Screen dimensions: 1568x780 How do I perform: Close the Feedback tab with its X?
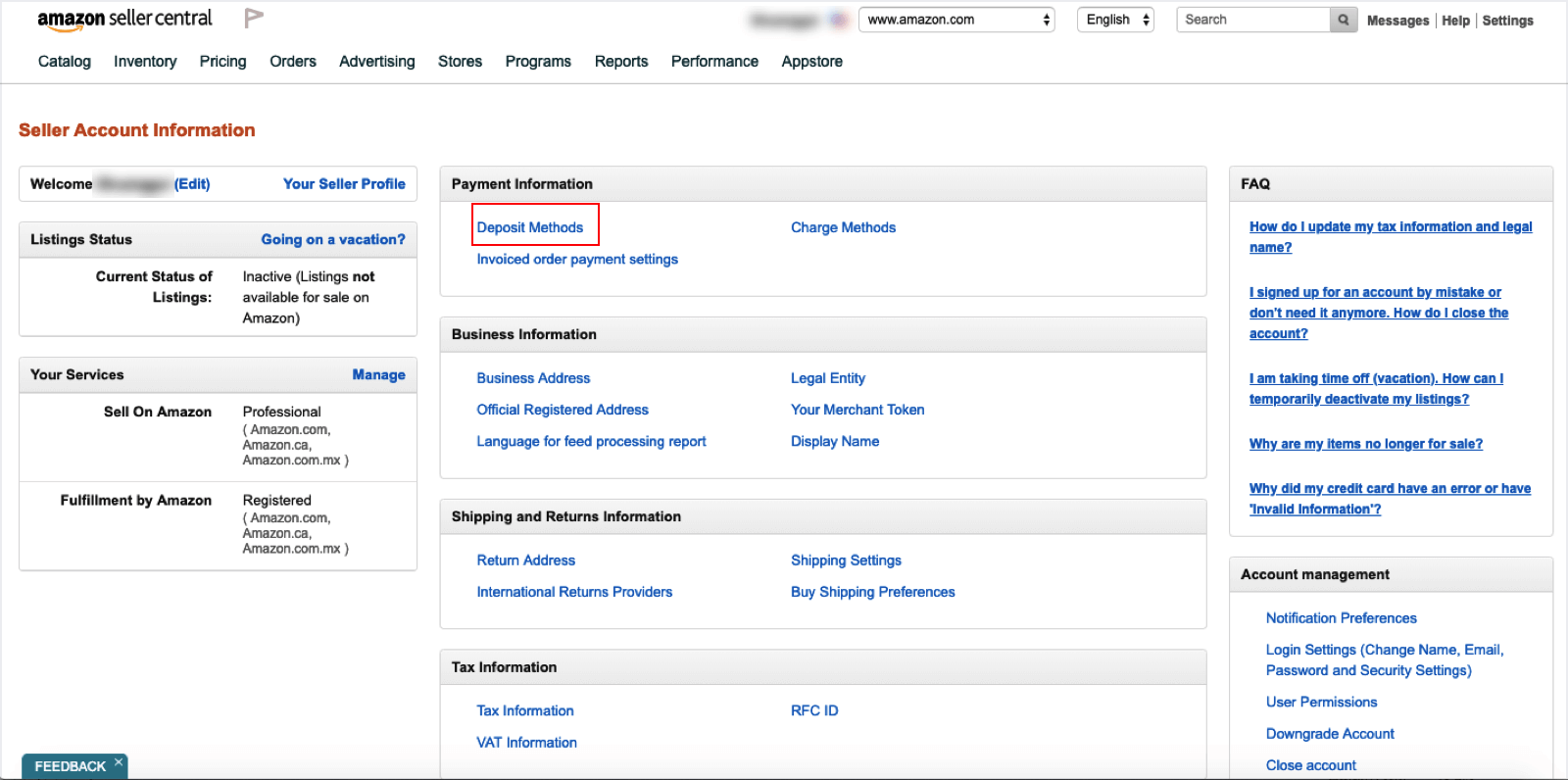119,761
